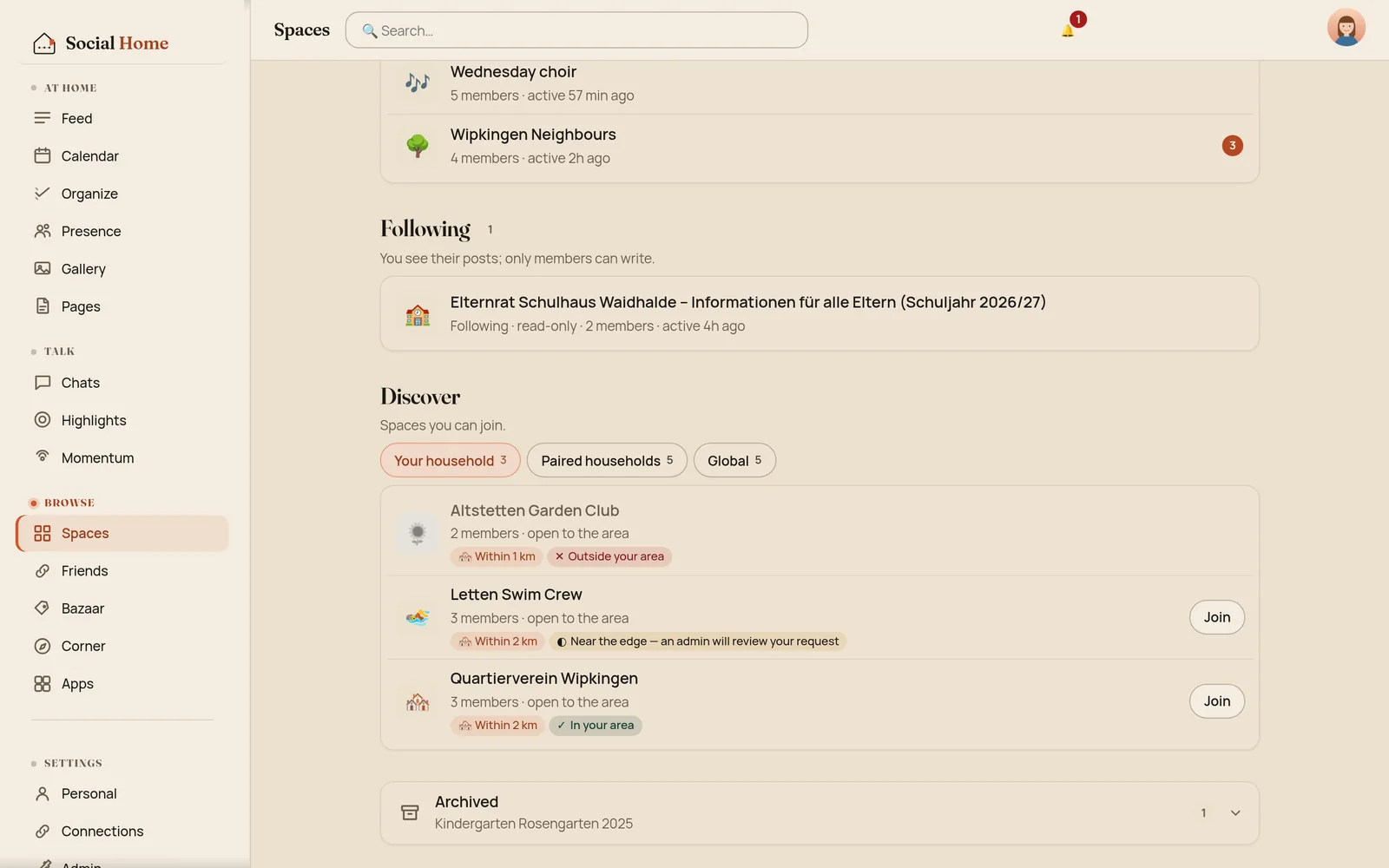Click the Feed sidebar icon
The height and width of the screenshot is (868, 1389).
tap(43, 118)
